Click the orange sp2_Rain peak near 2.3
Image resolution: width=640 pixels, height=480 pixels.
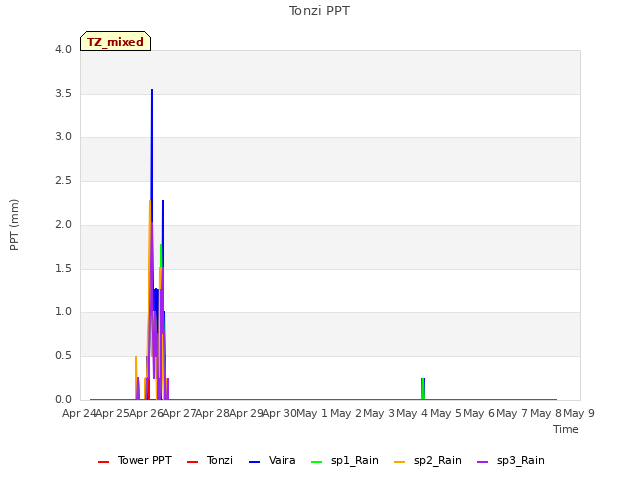(150, 201)
